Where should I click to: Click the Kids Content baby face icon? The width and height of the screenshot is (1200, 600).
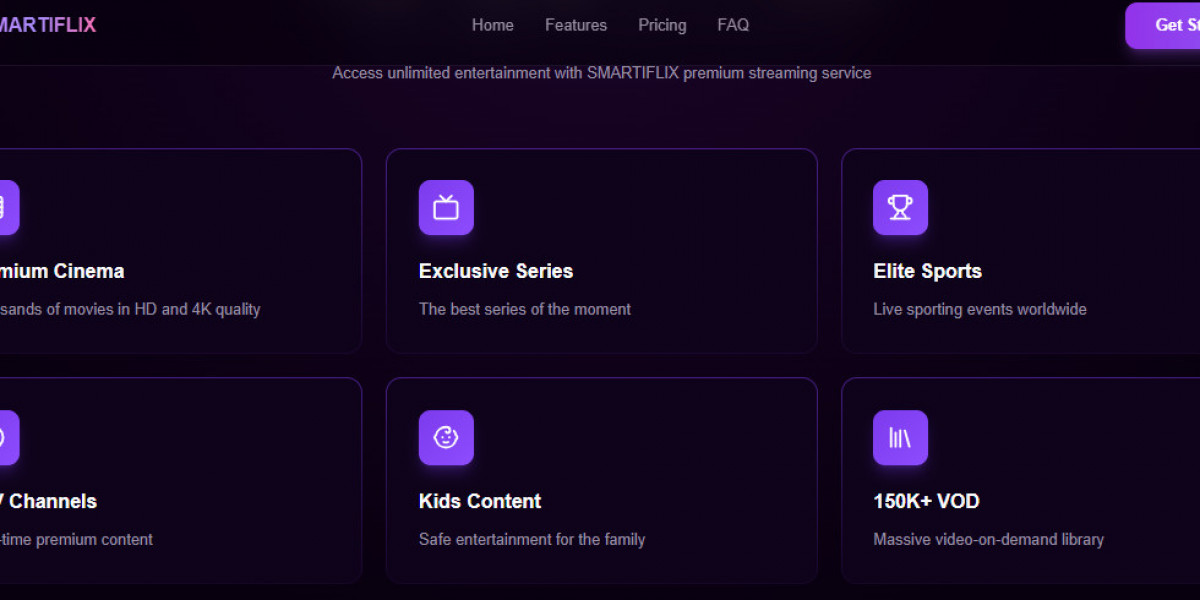pos(446,438)
